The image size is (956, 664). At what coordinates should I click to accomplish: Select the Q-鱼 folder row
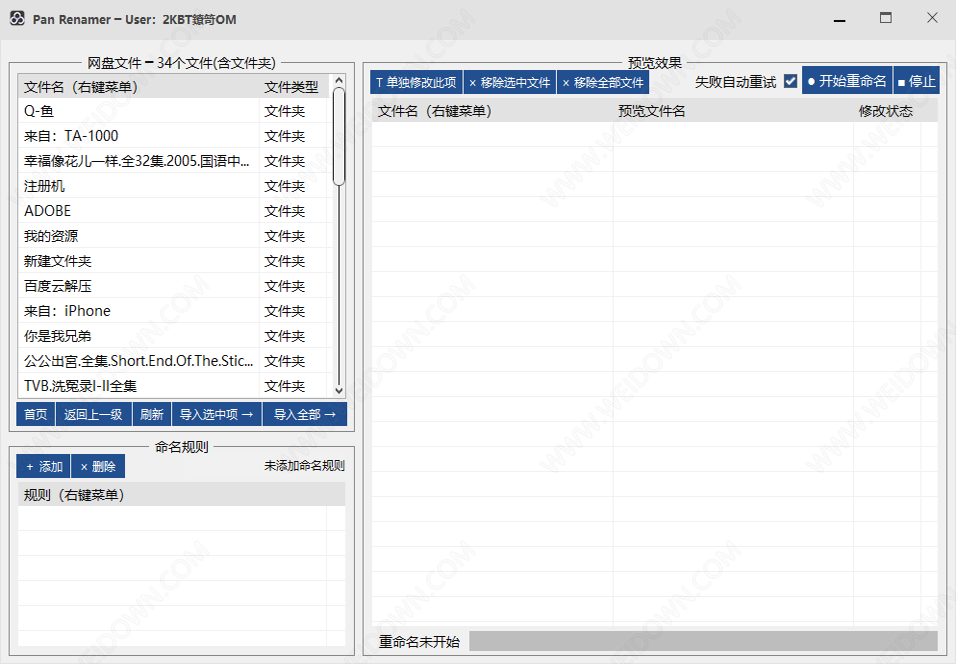173,111
